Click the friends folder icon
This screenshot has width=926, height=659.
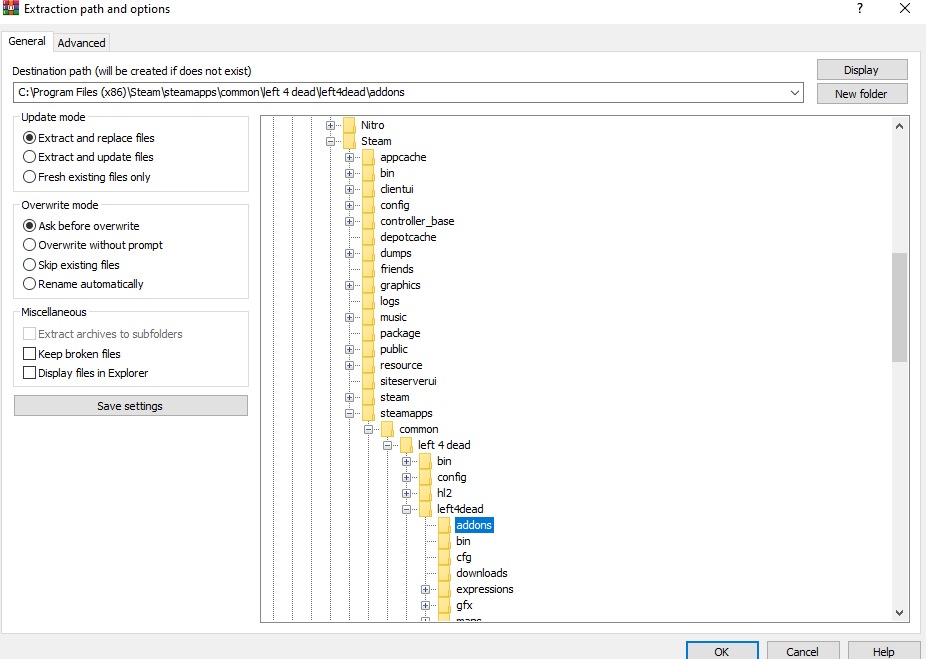368,269
